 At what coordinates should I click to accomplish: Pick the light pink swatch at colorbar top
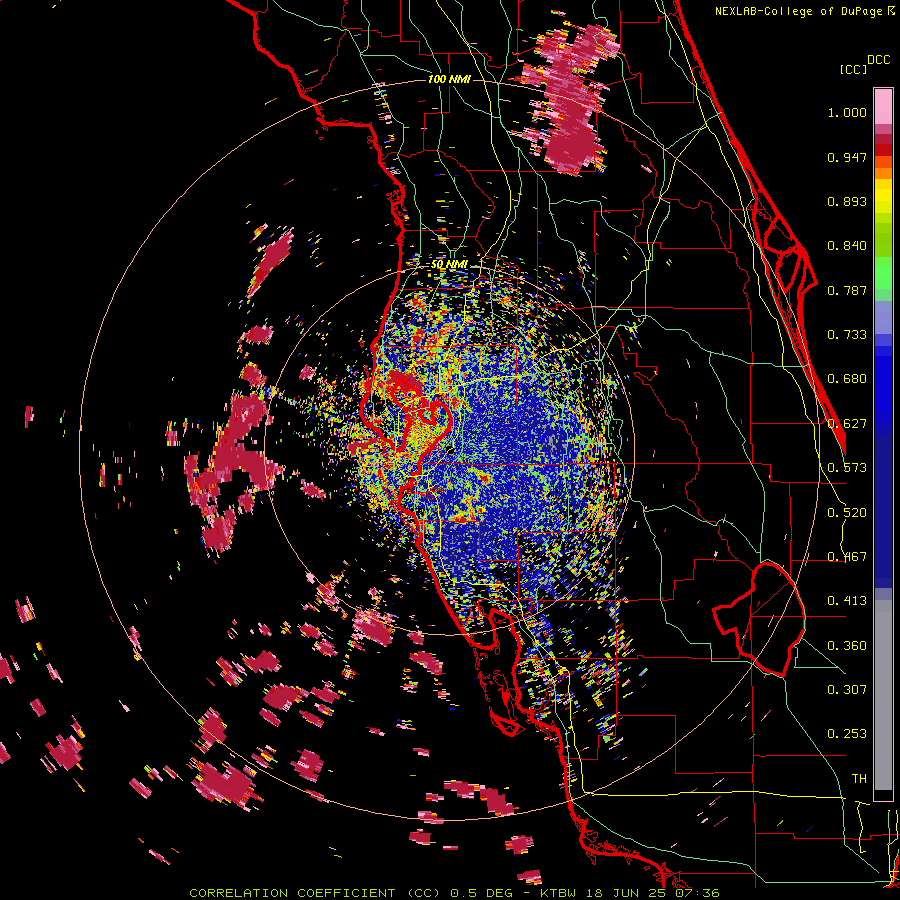pyautogui.click(x=883, y=106)
